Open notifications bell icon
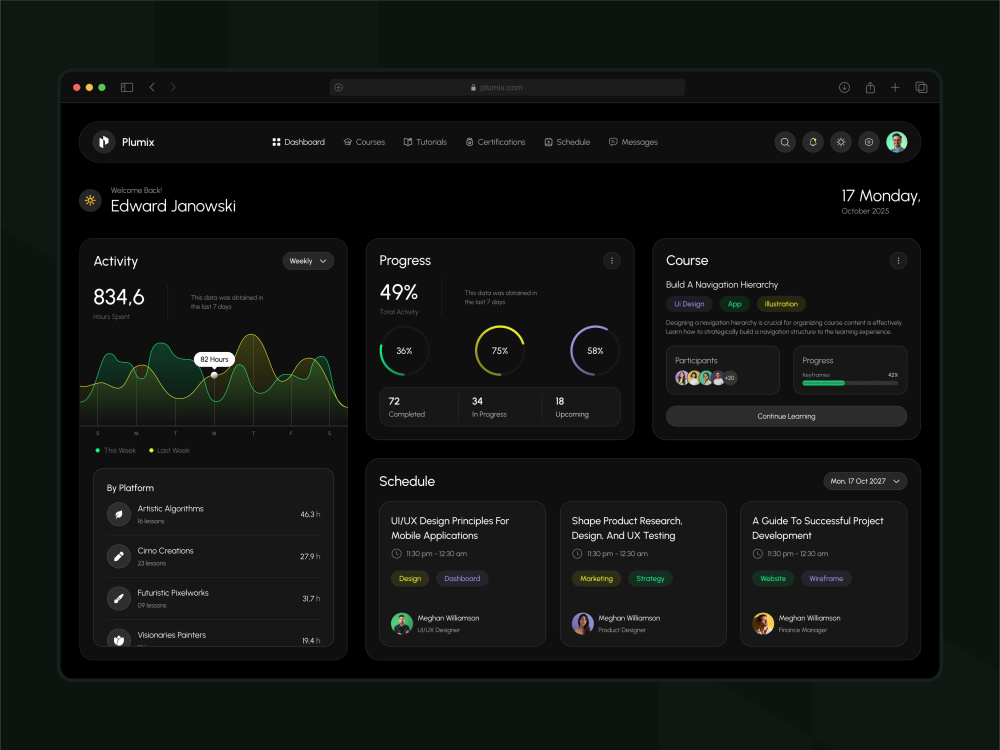The width and height of the screenshot is (1000, 750). click(x=813, y=142)
